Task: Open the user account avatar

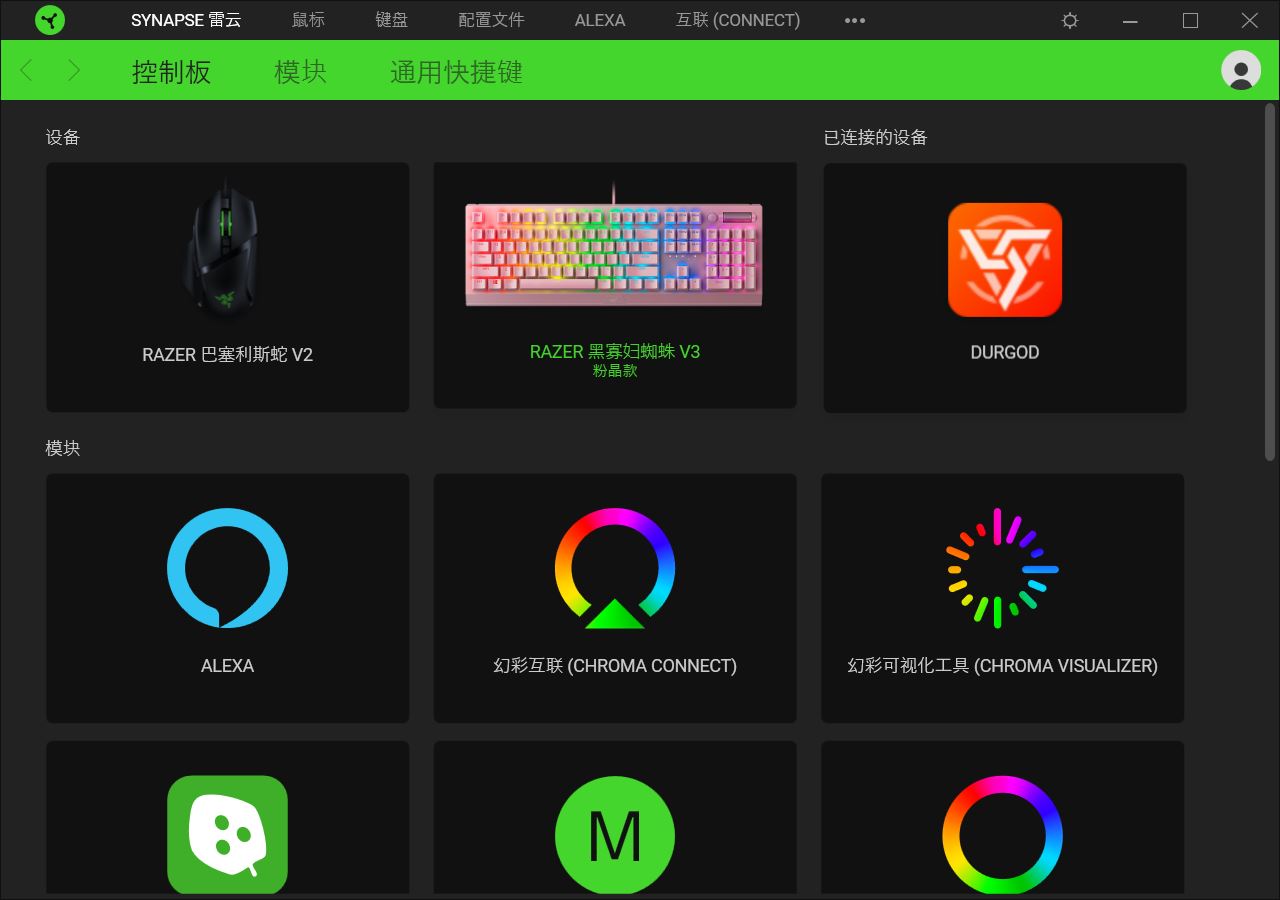Action: click(1241, 70)
